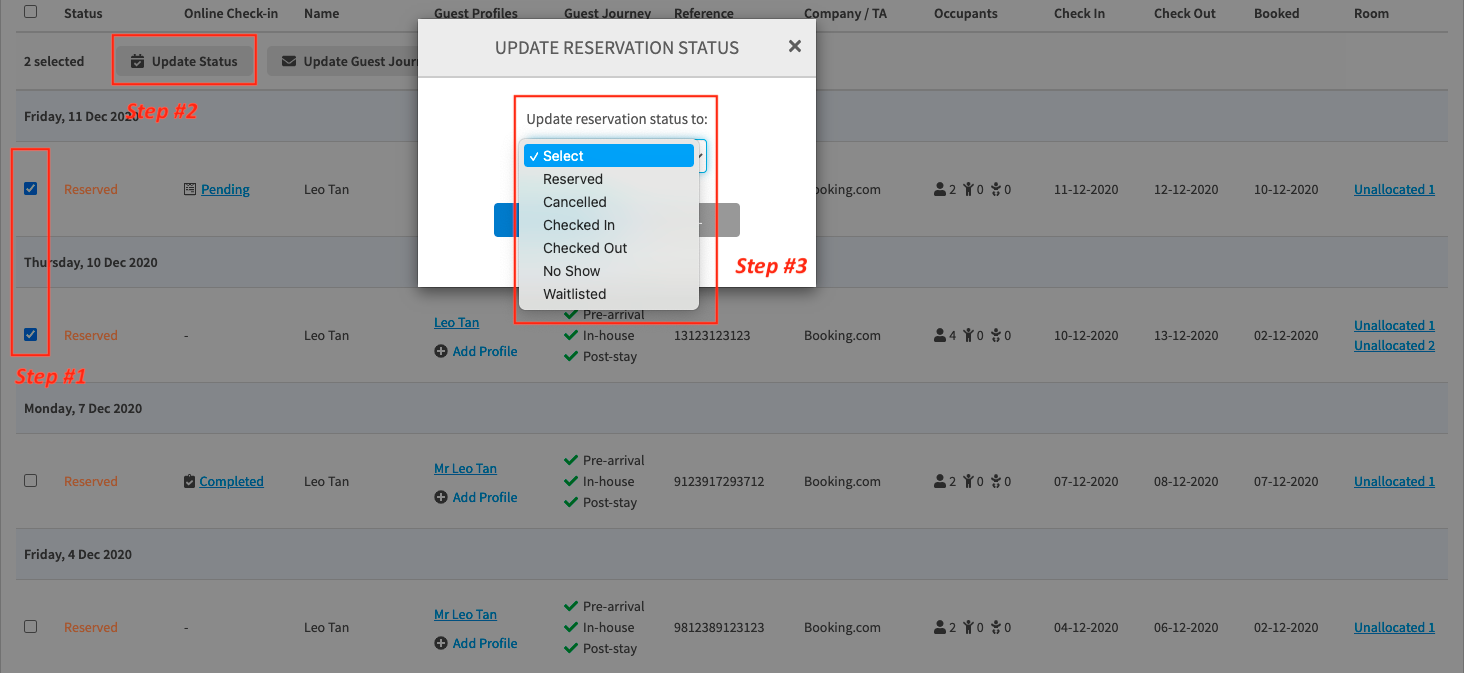The image size is (1464, 673).
Task: Choose 'Checked In' from status list
Action: [578, 225]
